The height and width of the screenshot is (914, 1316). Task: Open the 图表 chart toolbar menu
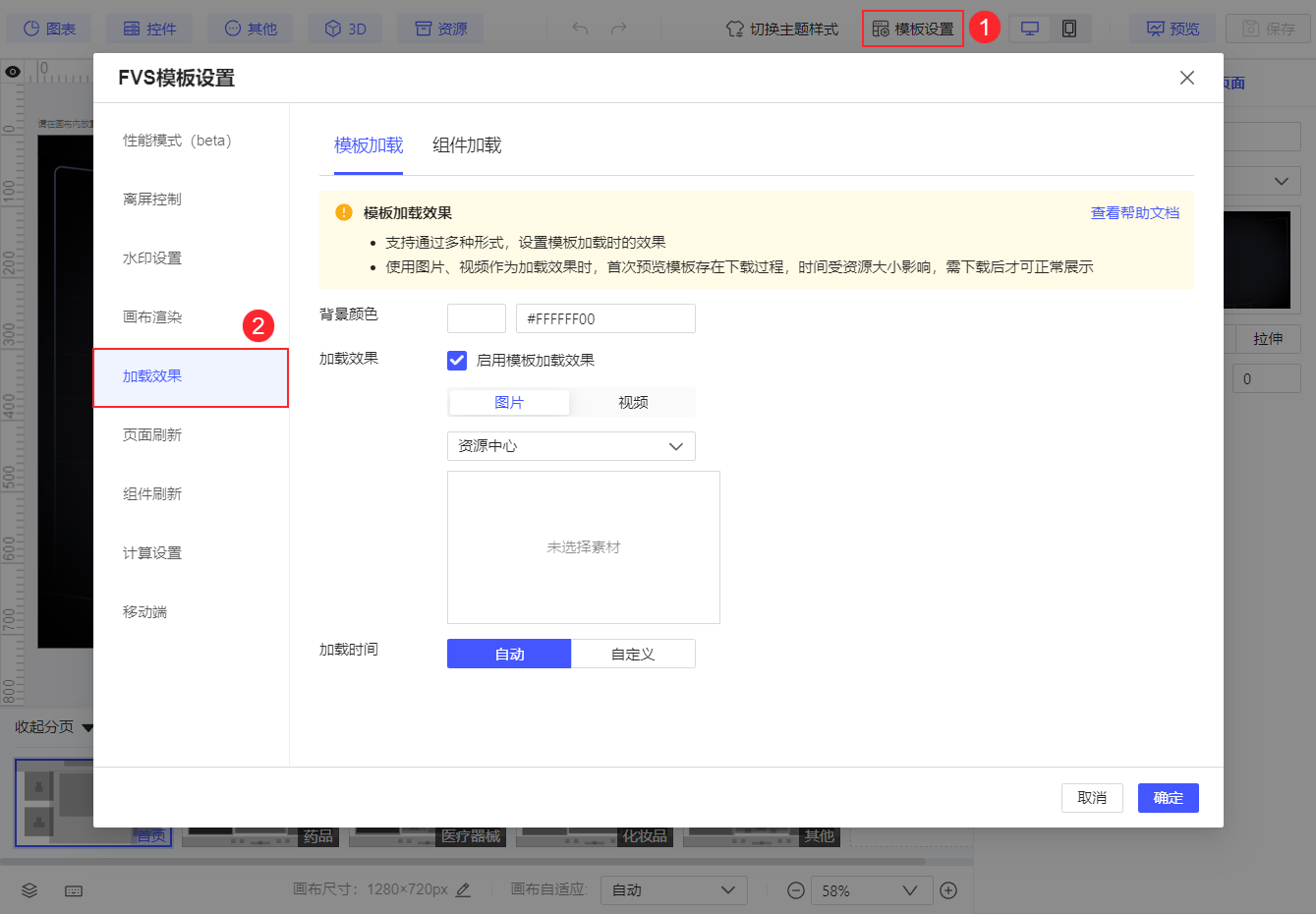49,29
